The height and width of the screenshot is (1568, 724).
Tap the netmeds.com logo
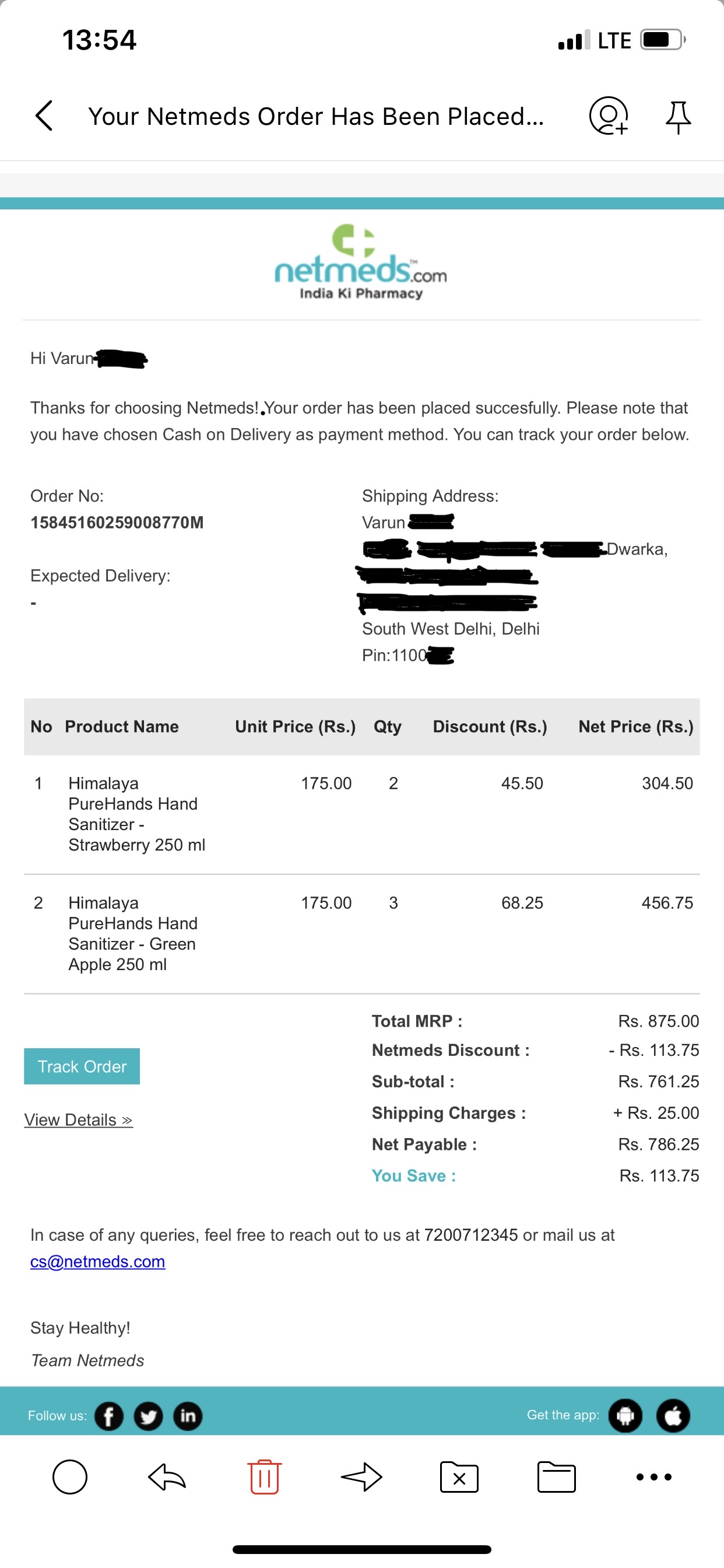coord(361,263)
